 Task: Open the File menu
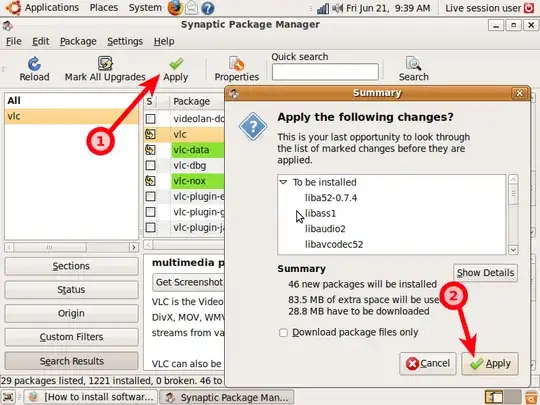[x=14, y=42]
